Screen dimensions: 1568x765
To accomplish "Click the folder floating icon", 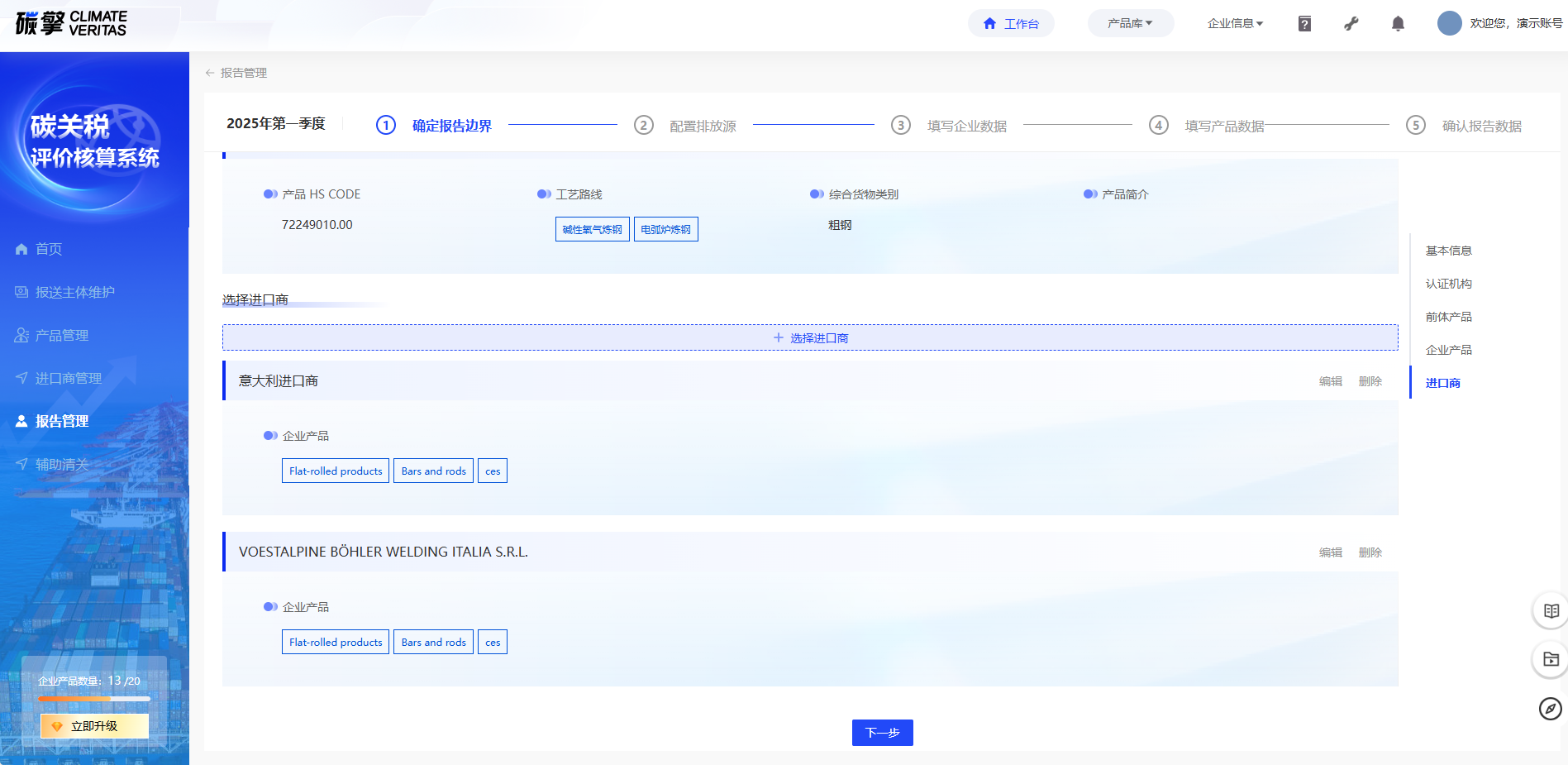I will [1551, 659].
